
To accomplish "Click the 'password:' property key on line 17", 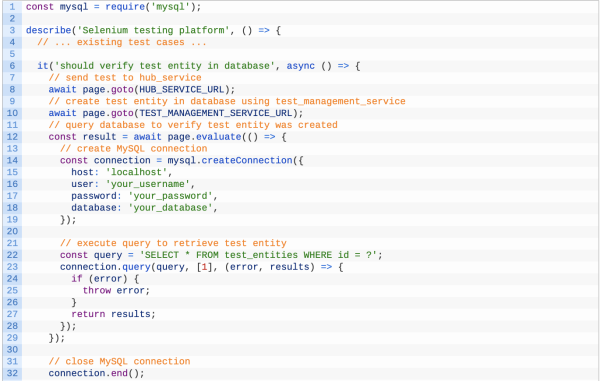I will 96,196.
